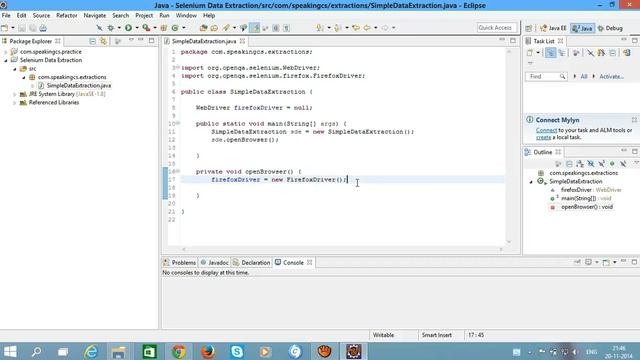Click the Quick Access search field
This screenshot has height=360, width=640.
496,28
